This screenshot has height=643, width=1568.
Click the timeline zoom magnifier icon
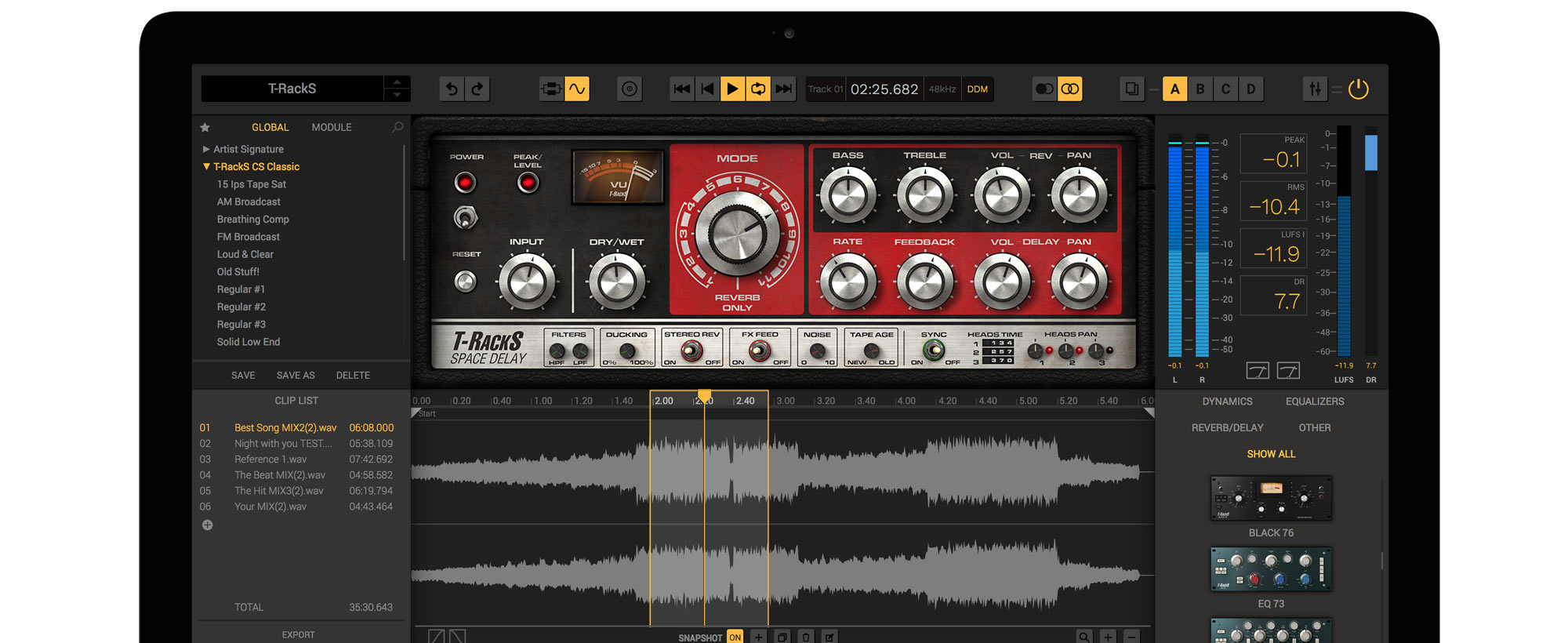(1084, 637)
